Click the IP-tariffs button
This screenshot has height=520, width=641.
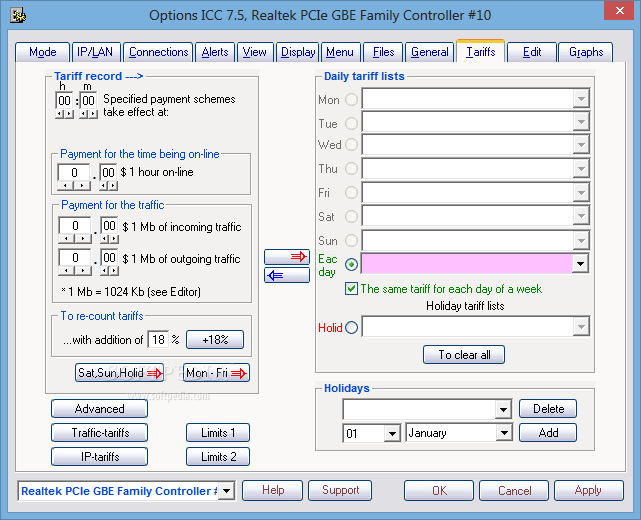pos(99,457)
